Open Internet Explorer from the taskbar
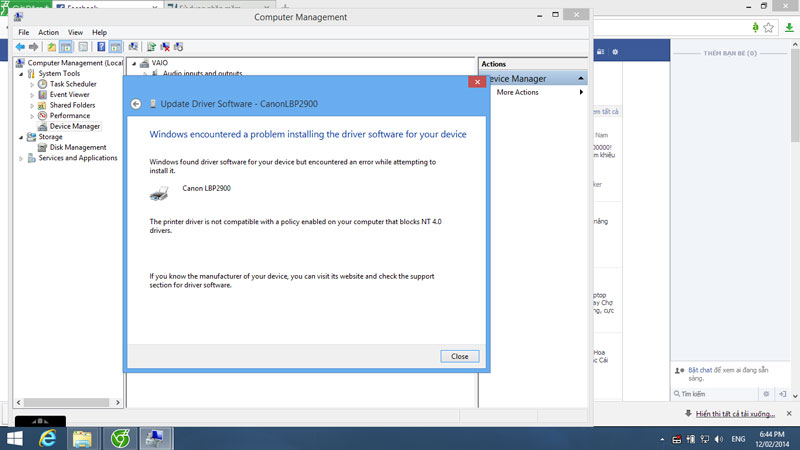This screenshot has width=800, height=450. point(47,438)
